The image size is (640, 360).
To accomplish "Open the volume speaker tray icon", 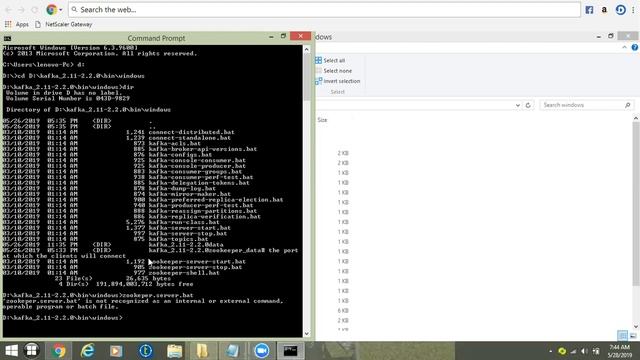I will pyautogui.click(x=584, y=351).
